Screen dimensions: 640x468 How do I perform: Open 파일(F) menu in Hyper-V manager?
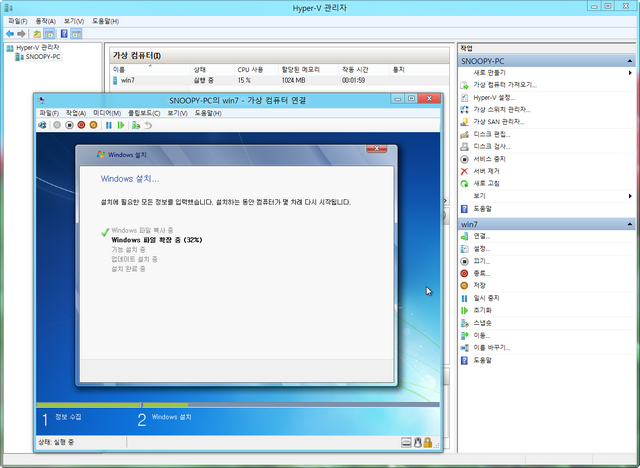pos(18,21)
